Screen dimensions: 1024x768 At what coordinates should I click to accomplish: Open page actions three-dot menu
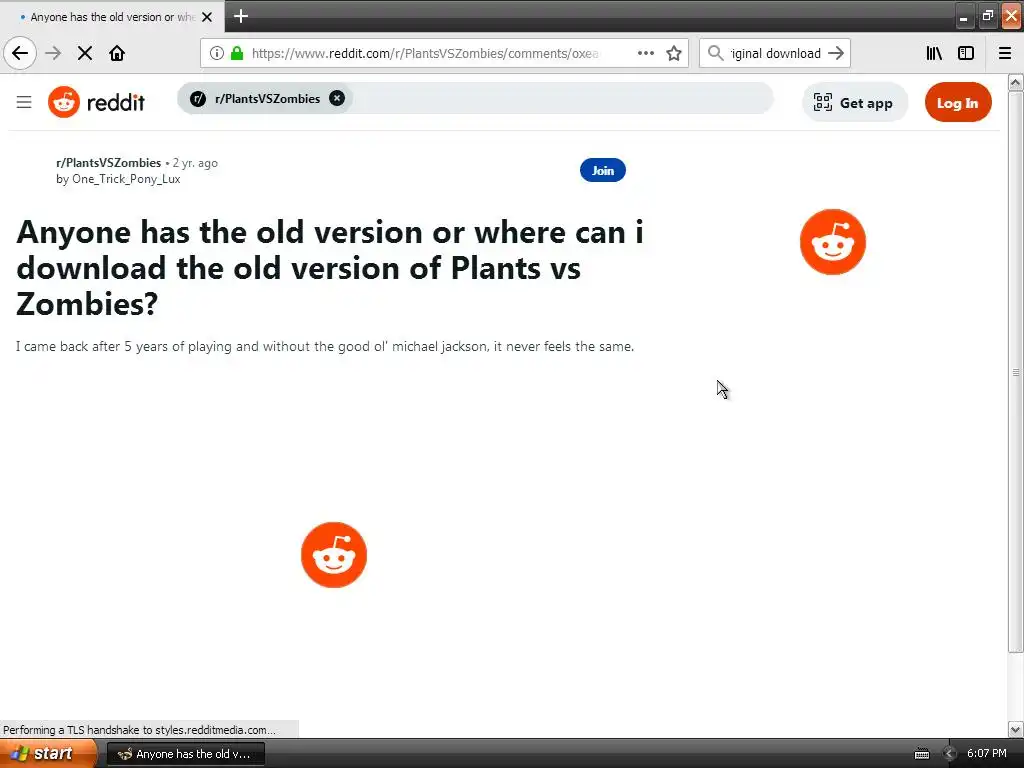coord(645,53)
